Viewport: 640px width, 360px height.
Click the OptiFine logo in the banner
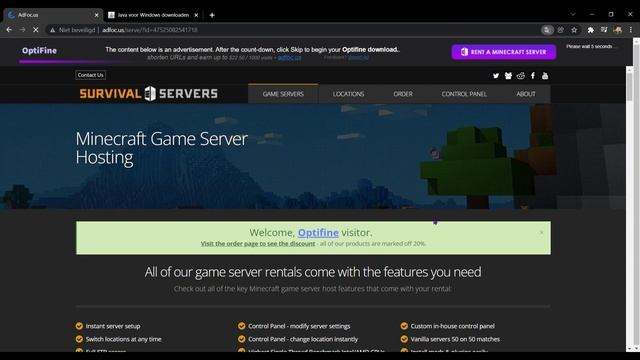click(39, 51)
